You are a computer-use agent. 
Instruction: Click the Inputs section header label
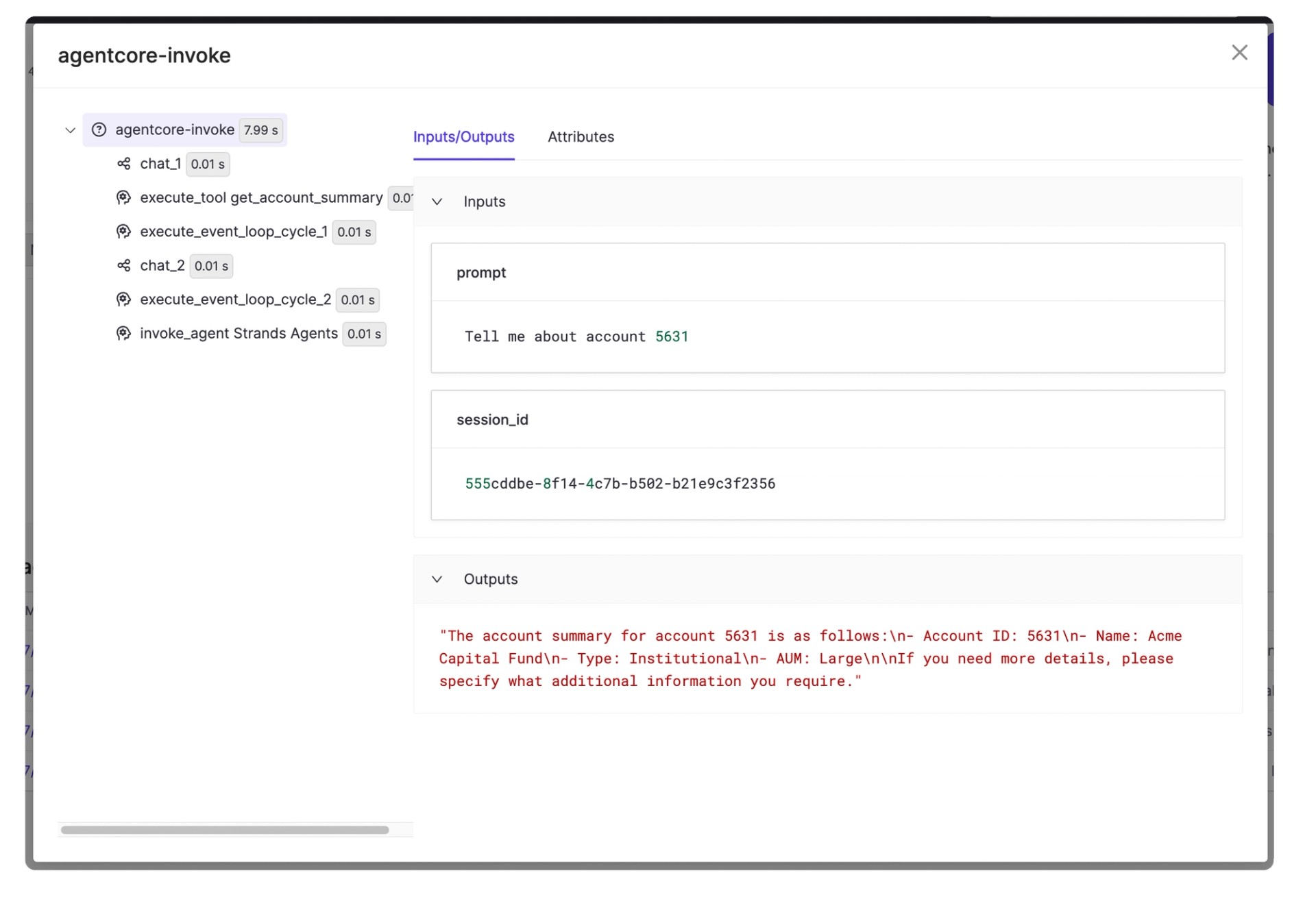[485, 201]
